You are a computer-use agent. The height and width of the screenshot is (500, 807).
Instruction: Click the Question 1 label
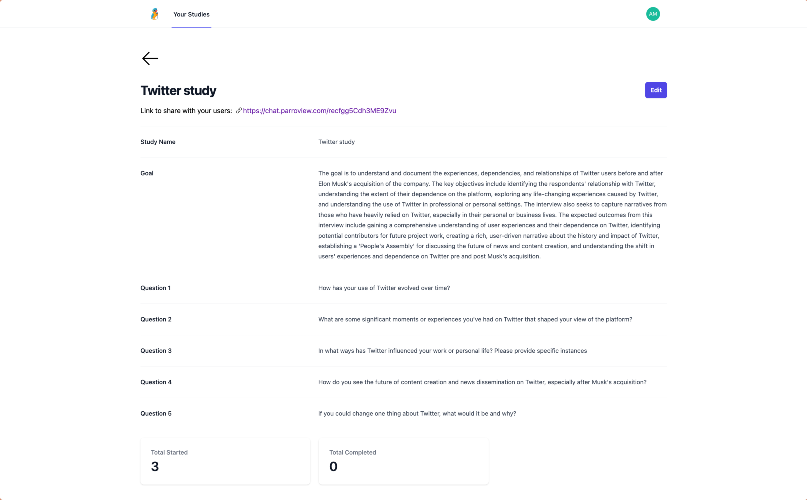pos(156,288)
